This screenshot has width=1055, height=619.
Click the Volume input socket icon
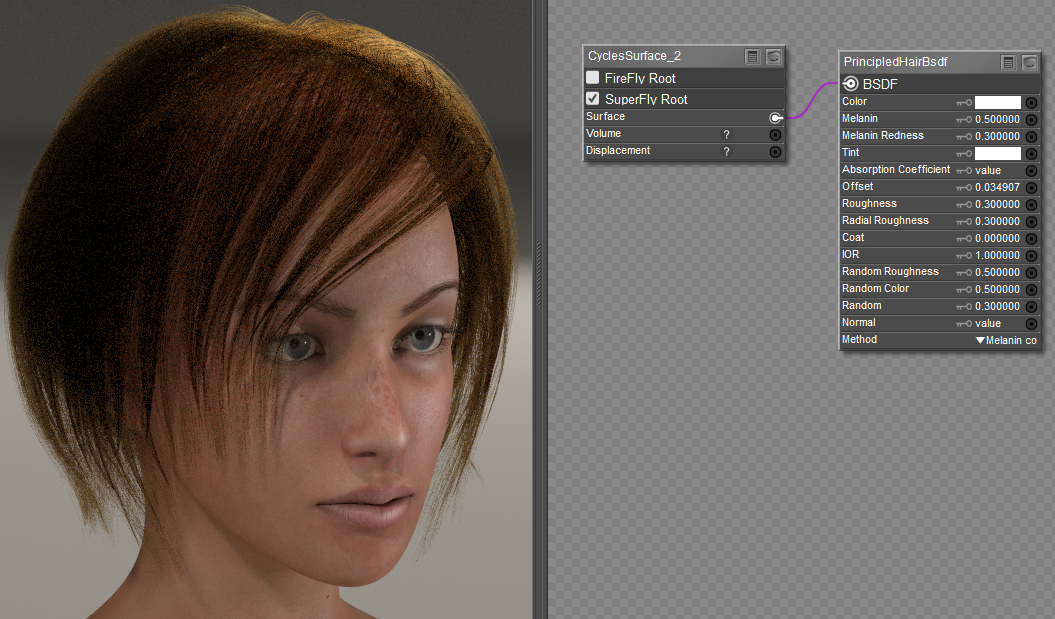775,134
